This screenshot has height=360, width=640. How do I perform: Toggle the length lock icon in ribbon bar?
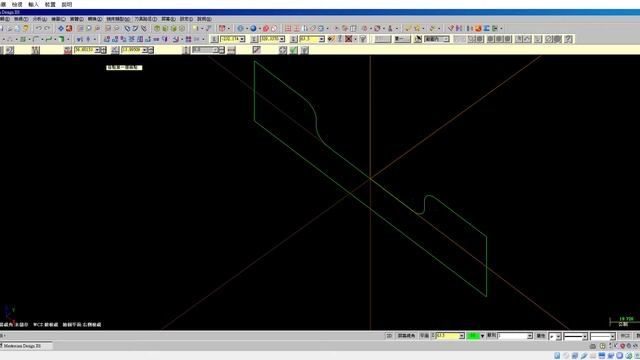68,50
